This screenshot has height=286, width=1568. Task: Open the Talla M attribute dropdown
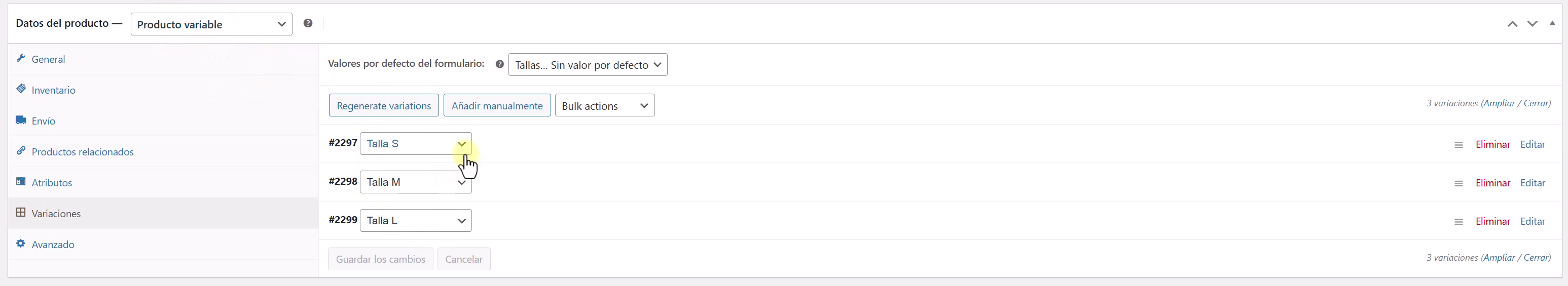coord(416,182)
